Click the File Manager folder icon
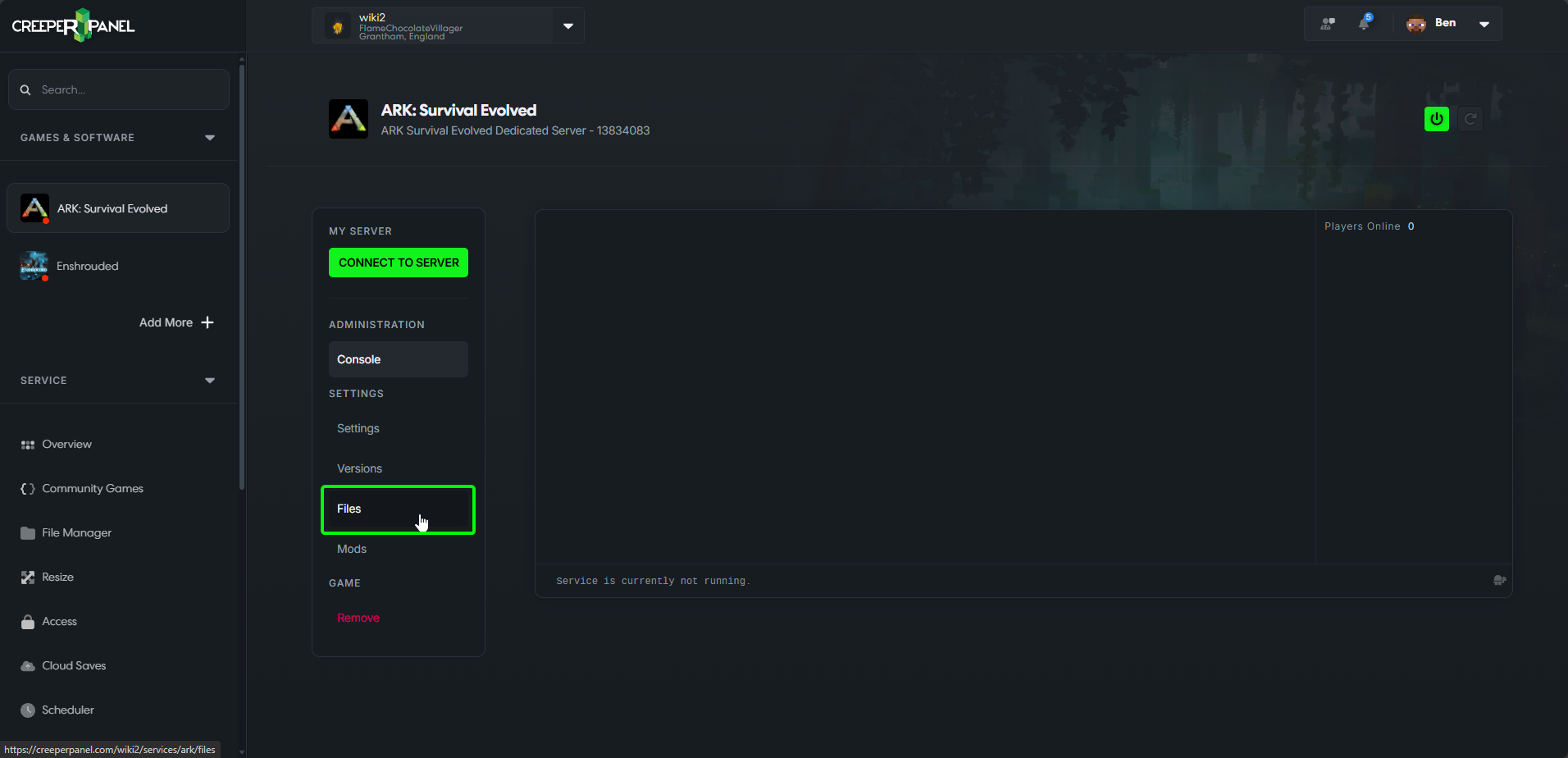The width and height of the screenshot is (1568, 758). (28, 533)
